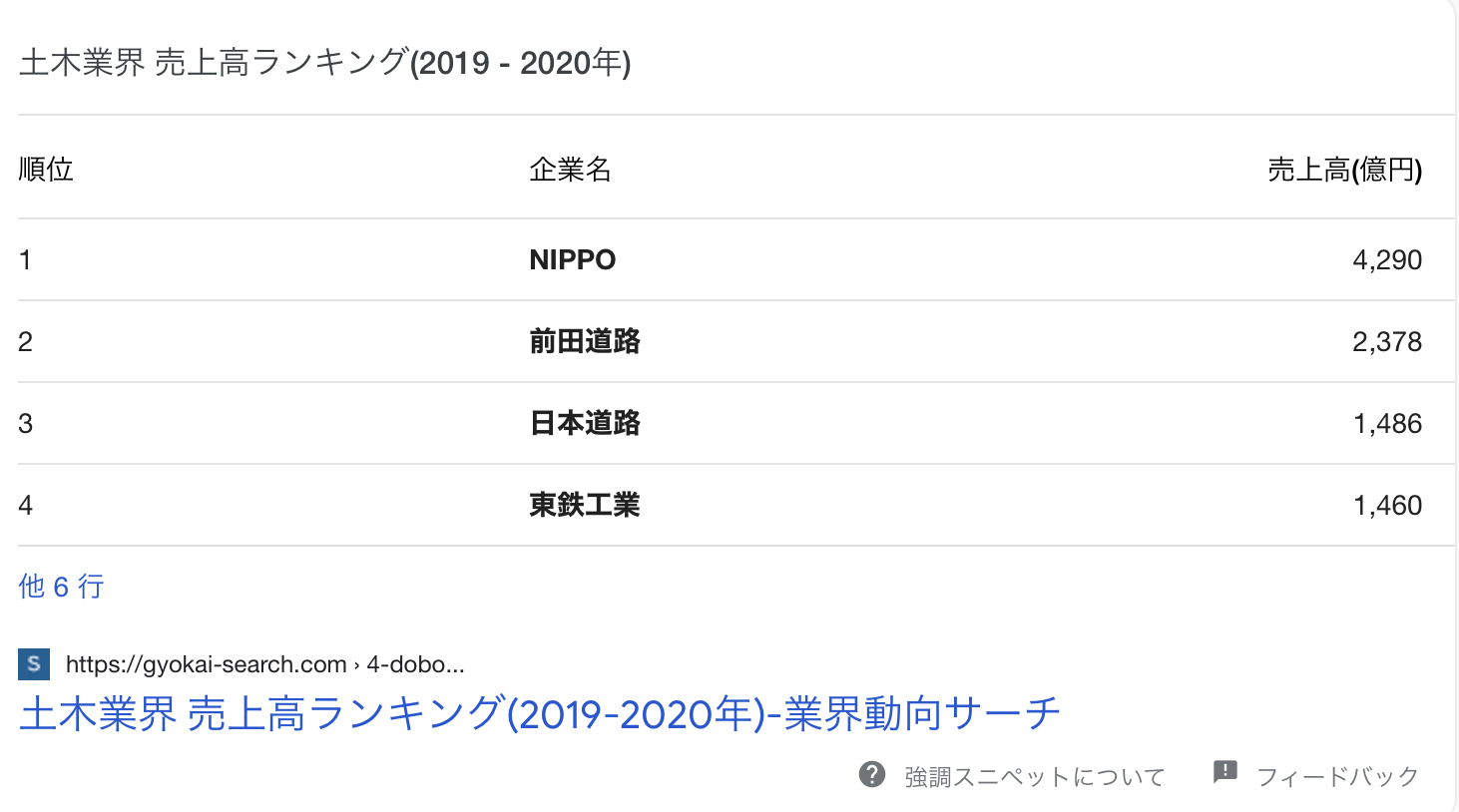Click the gyokai-search site favicon icon

[34, 664]
